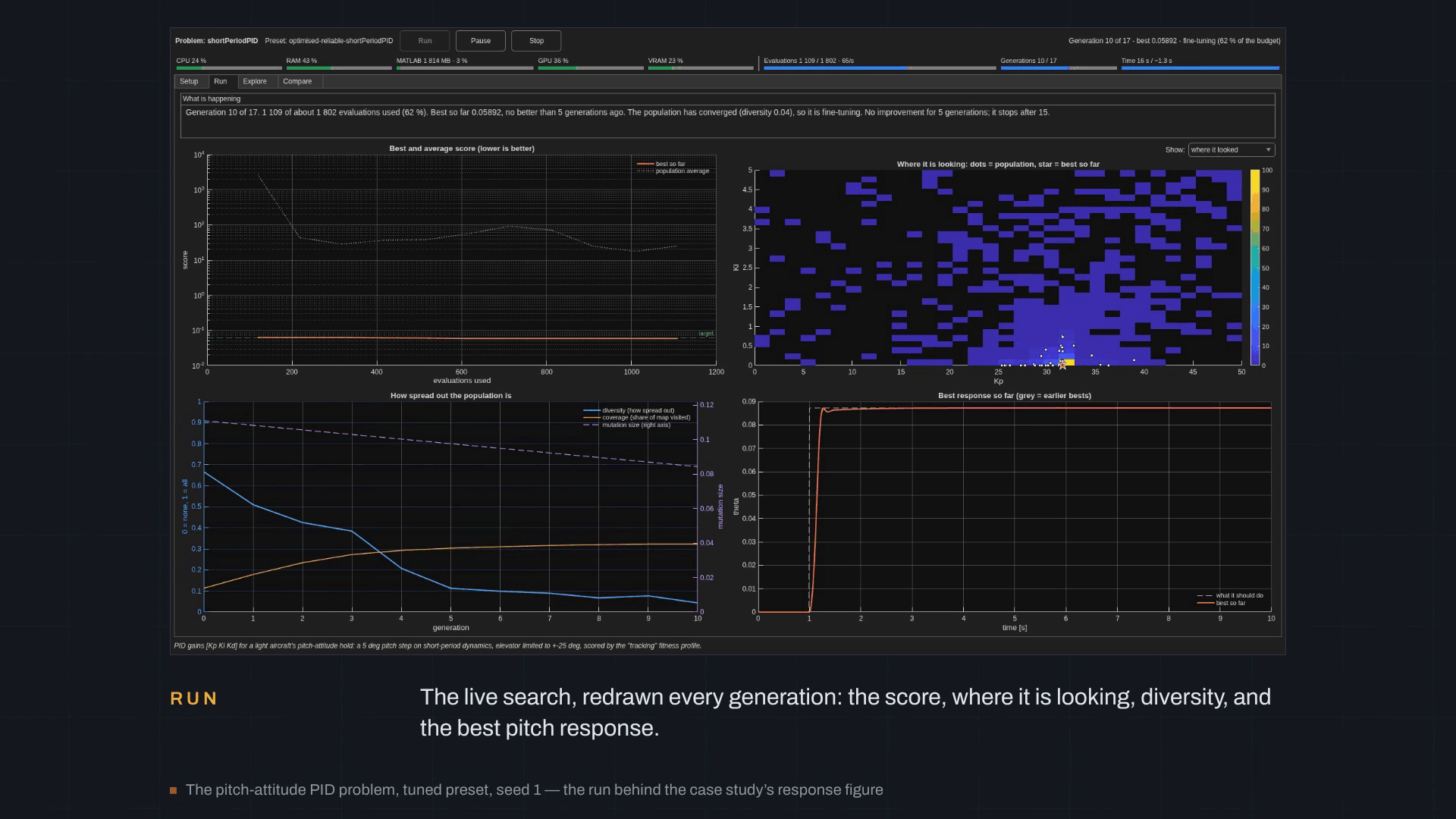Click the 'What is happening' status text box

click(x=727, y=121)
